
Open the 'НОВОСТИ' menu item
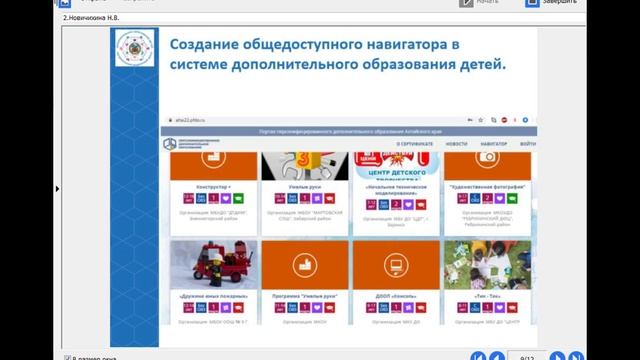coord(456,144)
